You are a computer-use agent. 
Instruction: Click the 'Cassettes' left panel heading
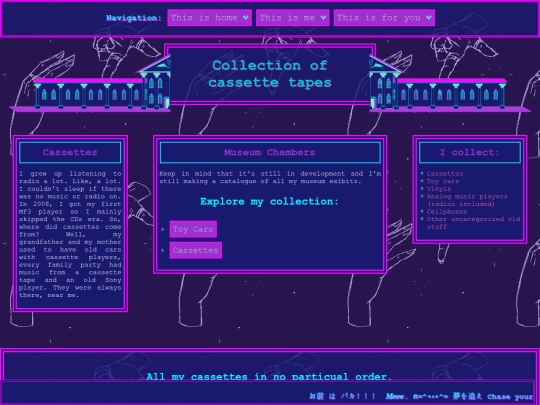point(70,152)
